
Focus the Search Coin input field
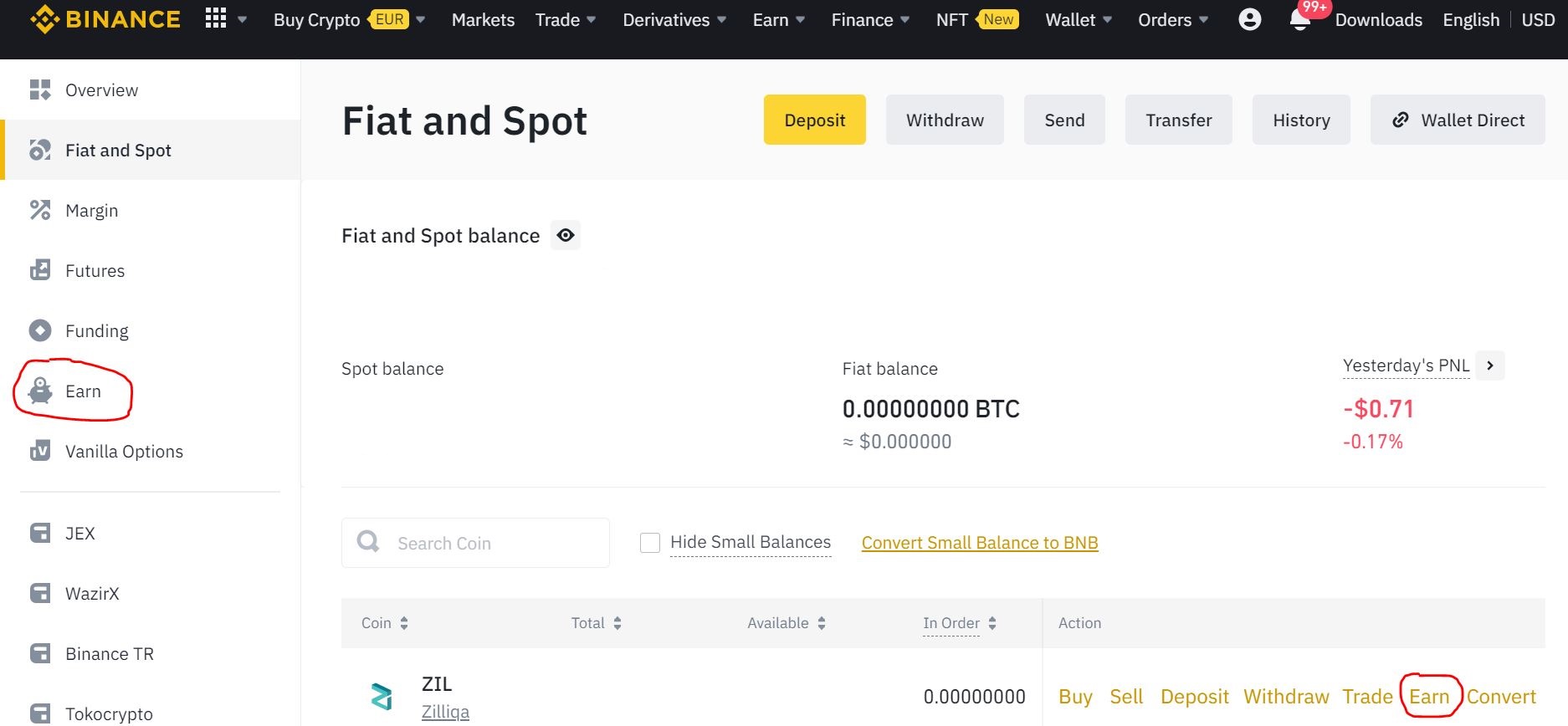click(475, 543)
